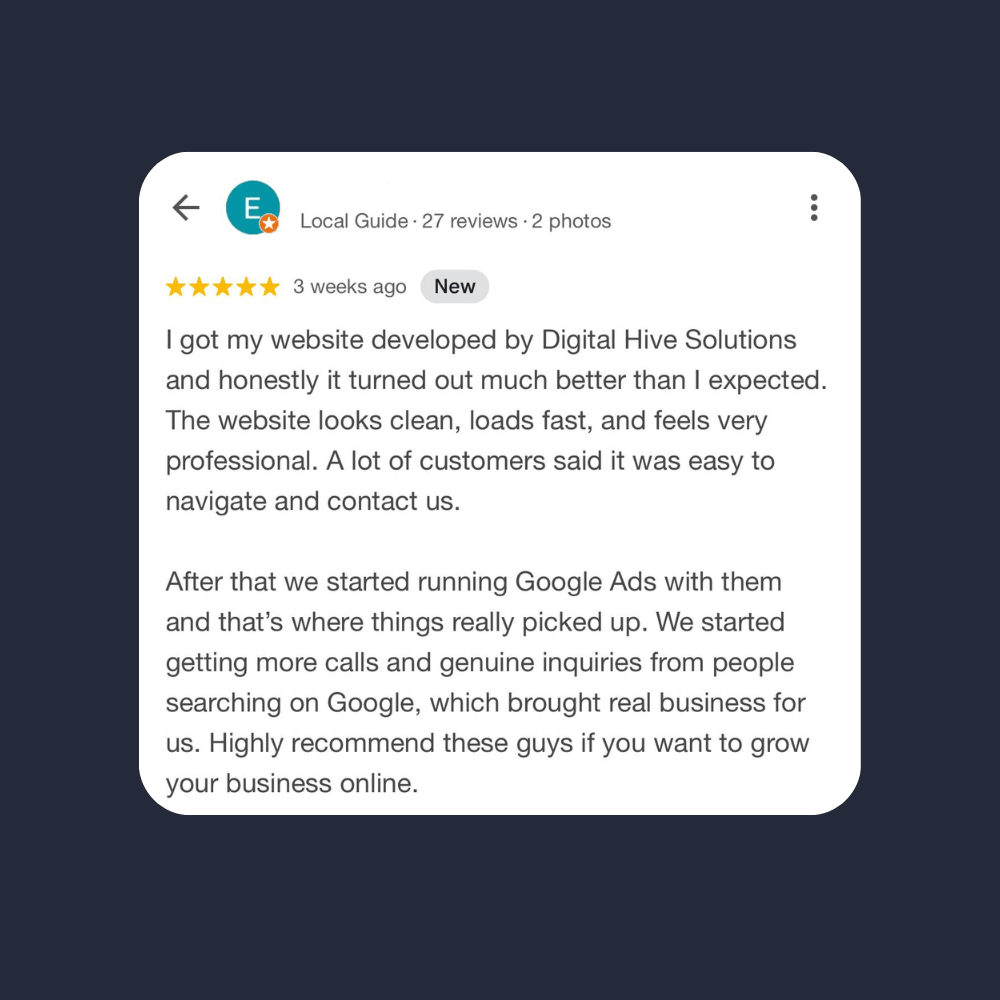
Task: Click the third yellow rating star
Action: (x=222, y=288)
